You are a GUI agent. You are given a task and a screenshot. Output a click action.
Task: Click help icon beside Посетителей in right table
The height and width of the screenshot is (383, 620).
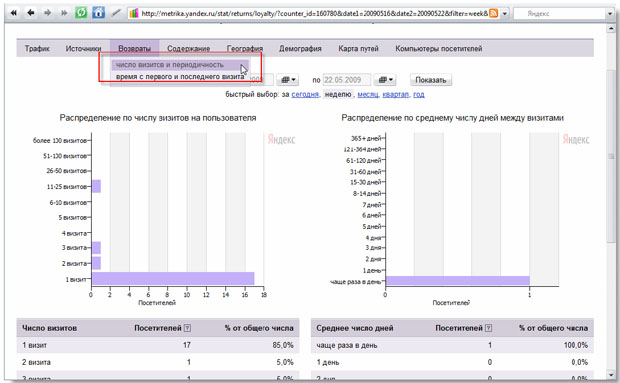pyautogui.click(x=489, y=328)
